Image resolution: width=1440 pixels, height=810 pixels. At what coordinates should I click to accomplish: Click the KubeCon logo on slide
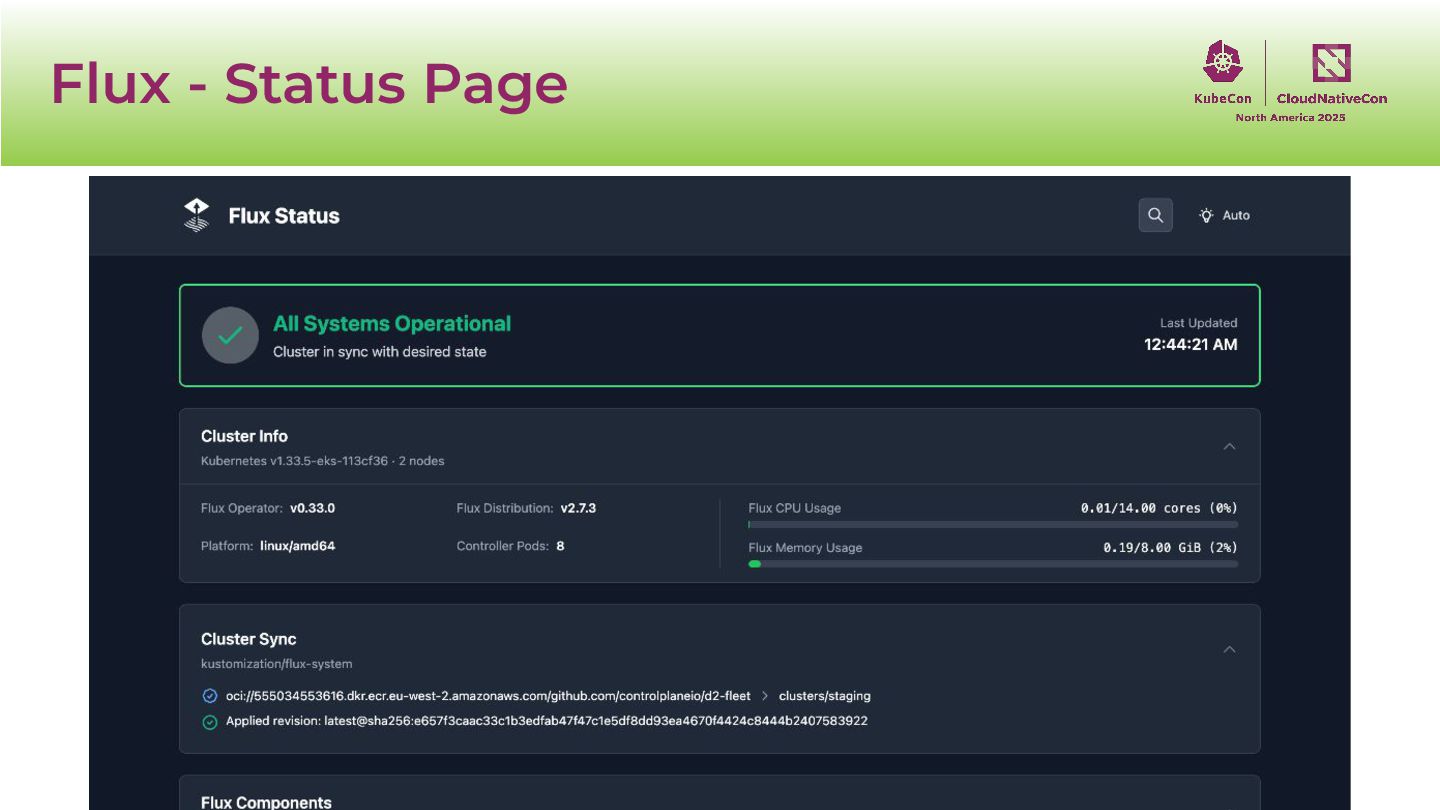coord(1222,73)
